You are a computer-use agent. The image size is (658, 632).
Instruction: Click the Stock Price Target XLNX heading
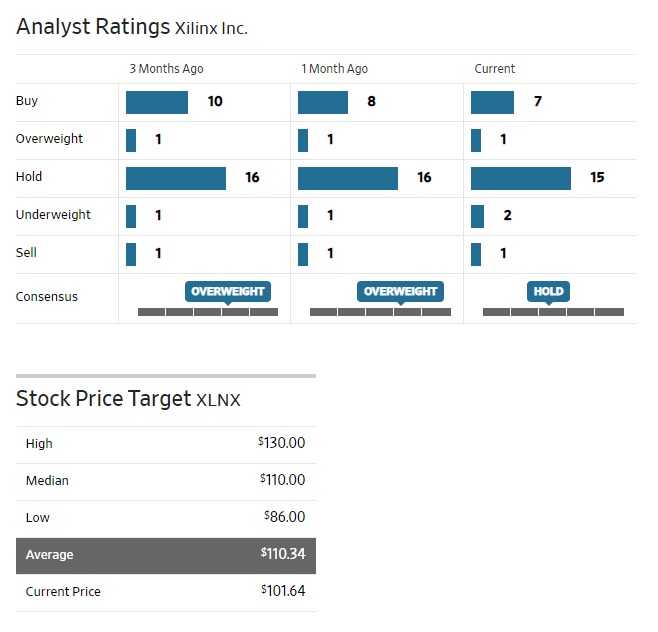(128, 399)
